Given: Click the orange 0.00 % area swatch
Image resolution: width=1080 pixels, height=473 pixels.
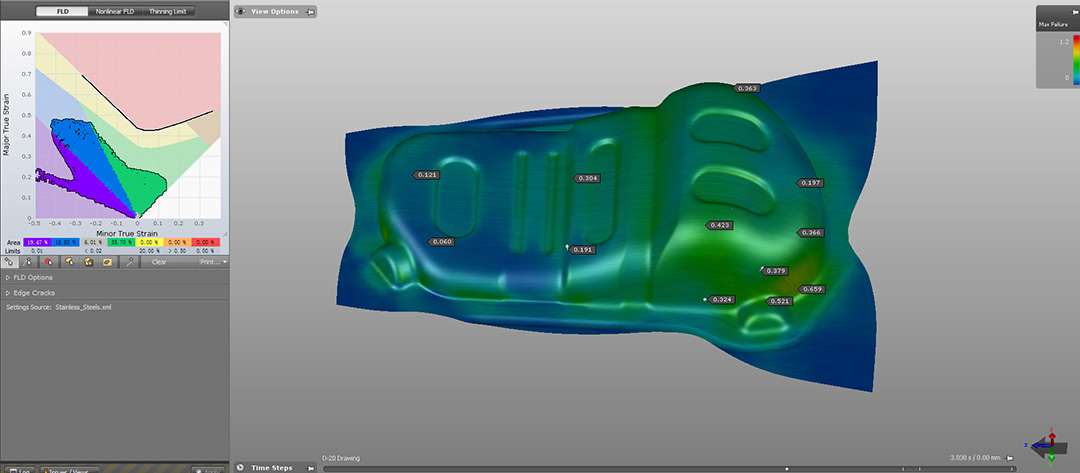Looking at the screenshot, I should 177,242.
